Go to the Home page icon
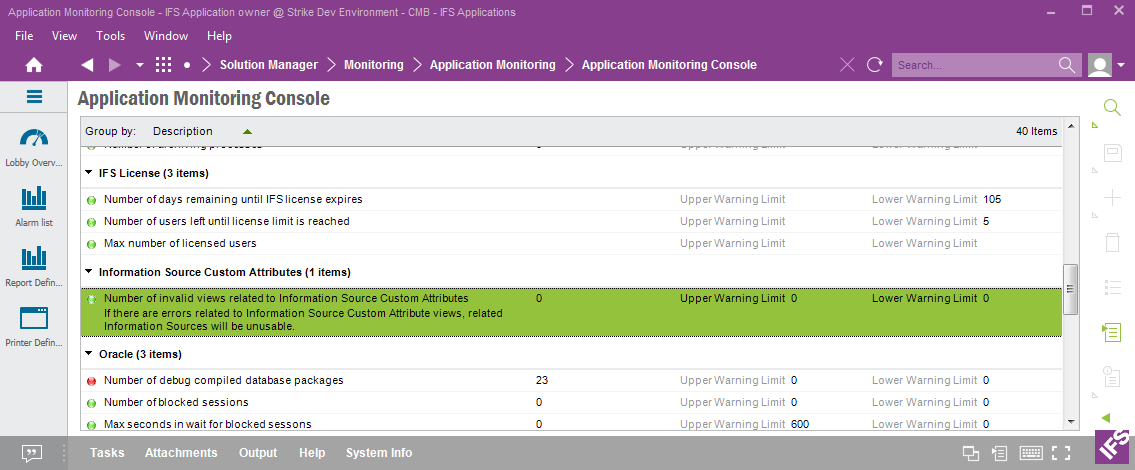Image resolution: width=1135 pixels, height=470 pixels. coord(33,65)
